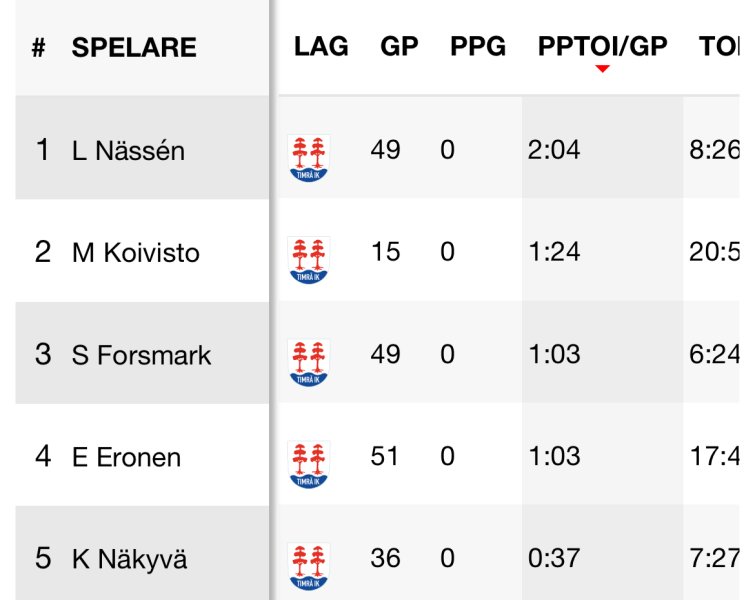Screen dimensions: 755x600
Task: Select the SPELARE column header
Action: 134,48
